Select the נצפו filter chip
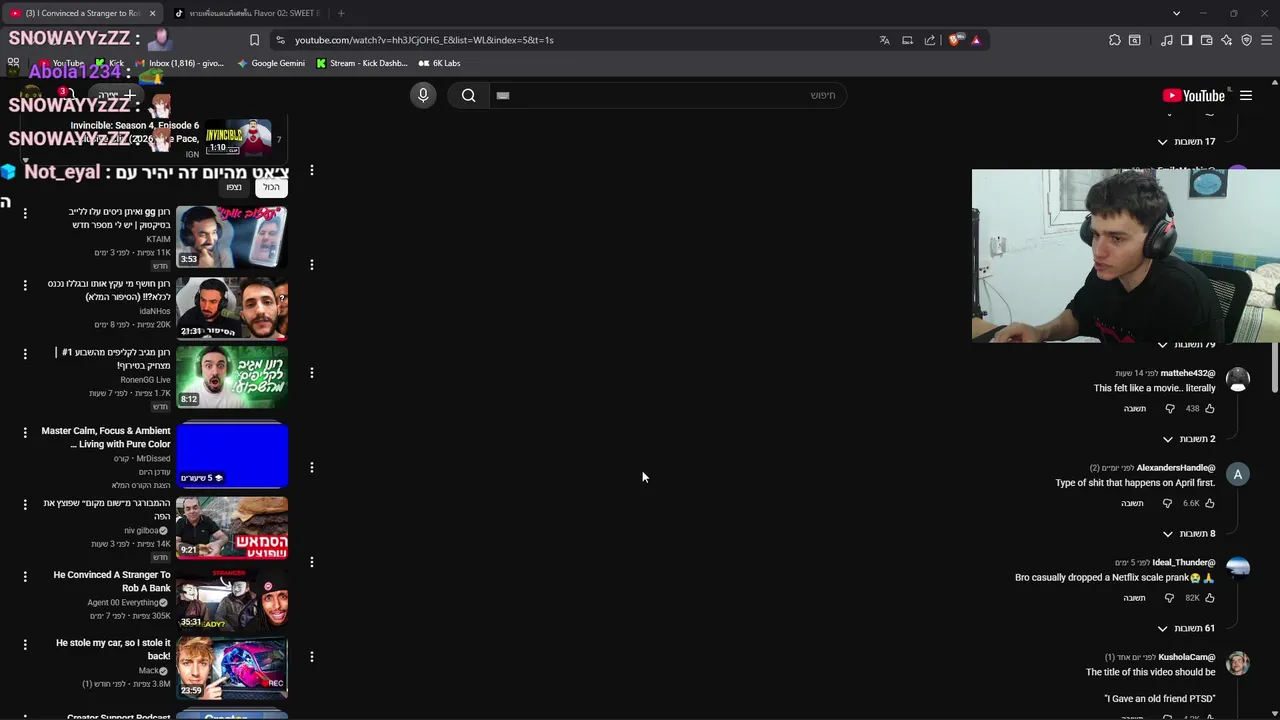The height and width of the screenshot is (720, 1280). 234,187
